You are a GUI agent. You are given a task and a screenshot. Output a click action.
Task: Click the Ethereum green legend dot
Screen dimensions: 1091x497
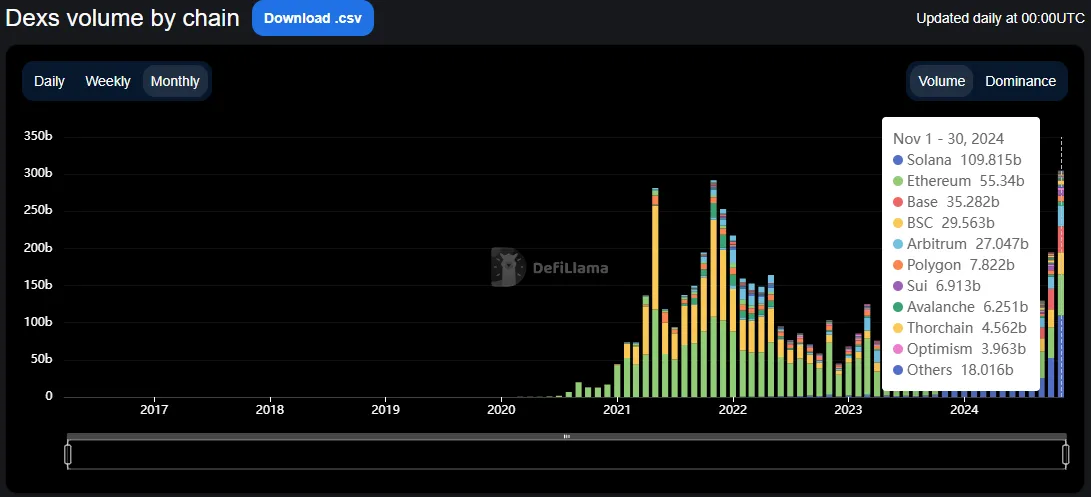pos(898,181)
